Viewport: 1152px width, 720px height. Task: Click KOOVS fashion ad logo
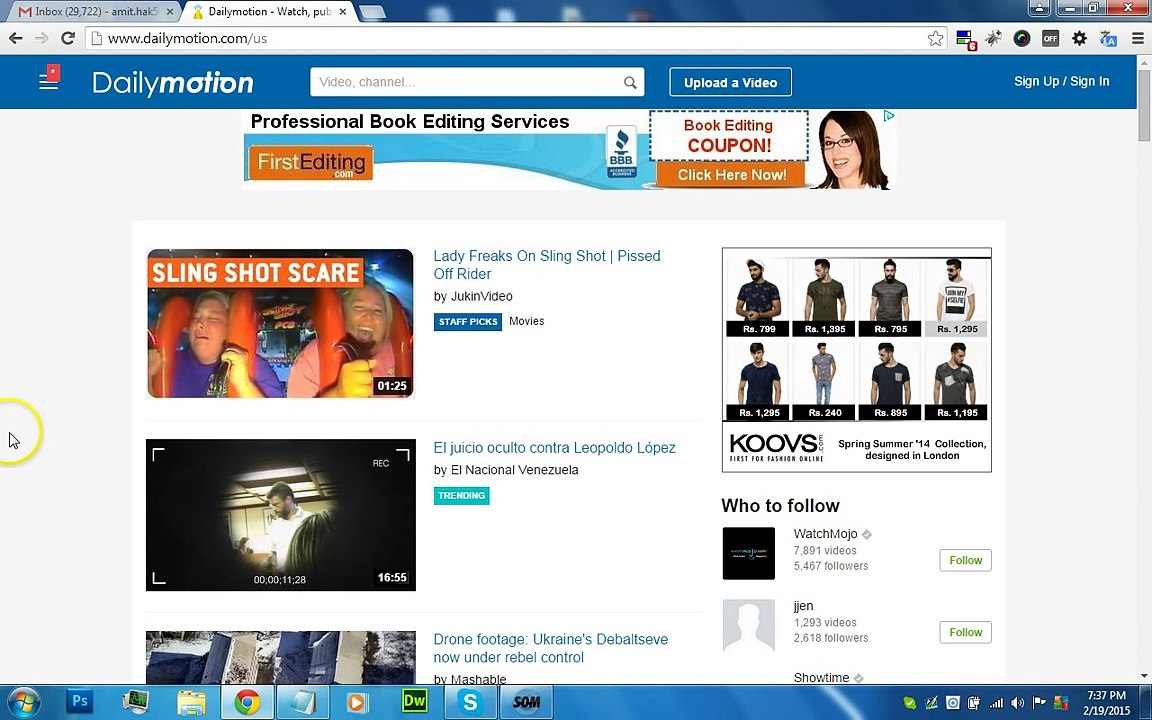(777, 447)
